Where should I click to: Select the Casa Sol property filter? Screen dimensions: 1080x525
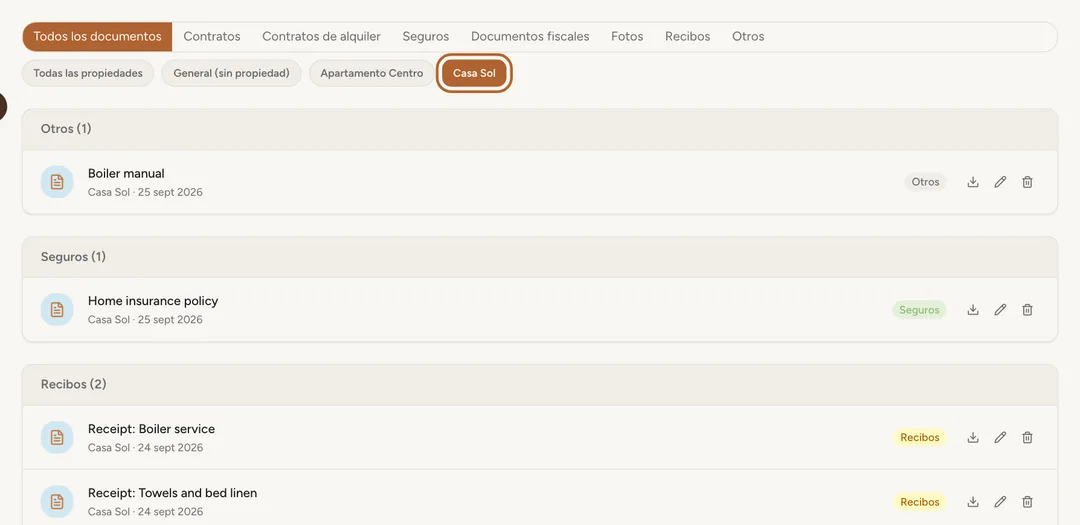click(x=475, y=73)
